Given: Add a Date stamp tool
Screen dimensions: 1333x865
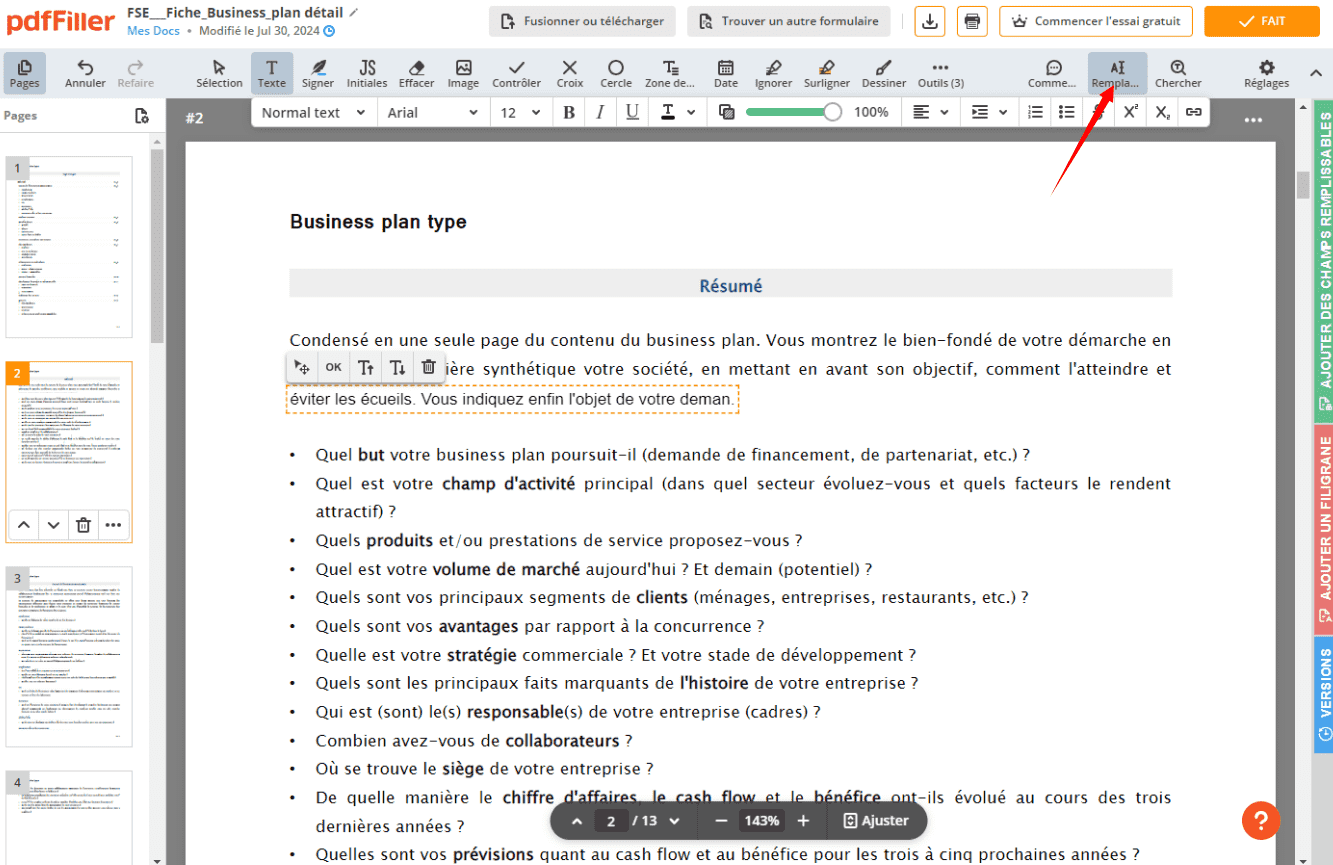Looking at the screenshot, I should [726, 73].
